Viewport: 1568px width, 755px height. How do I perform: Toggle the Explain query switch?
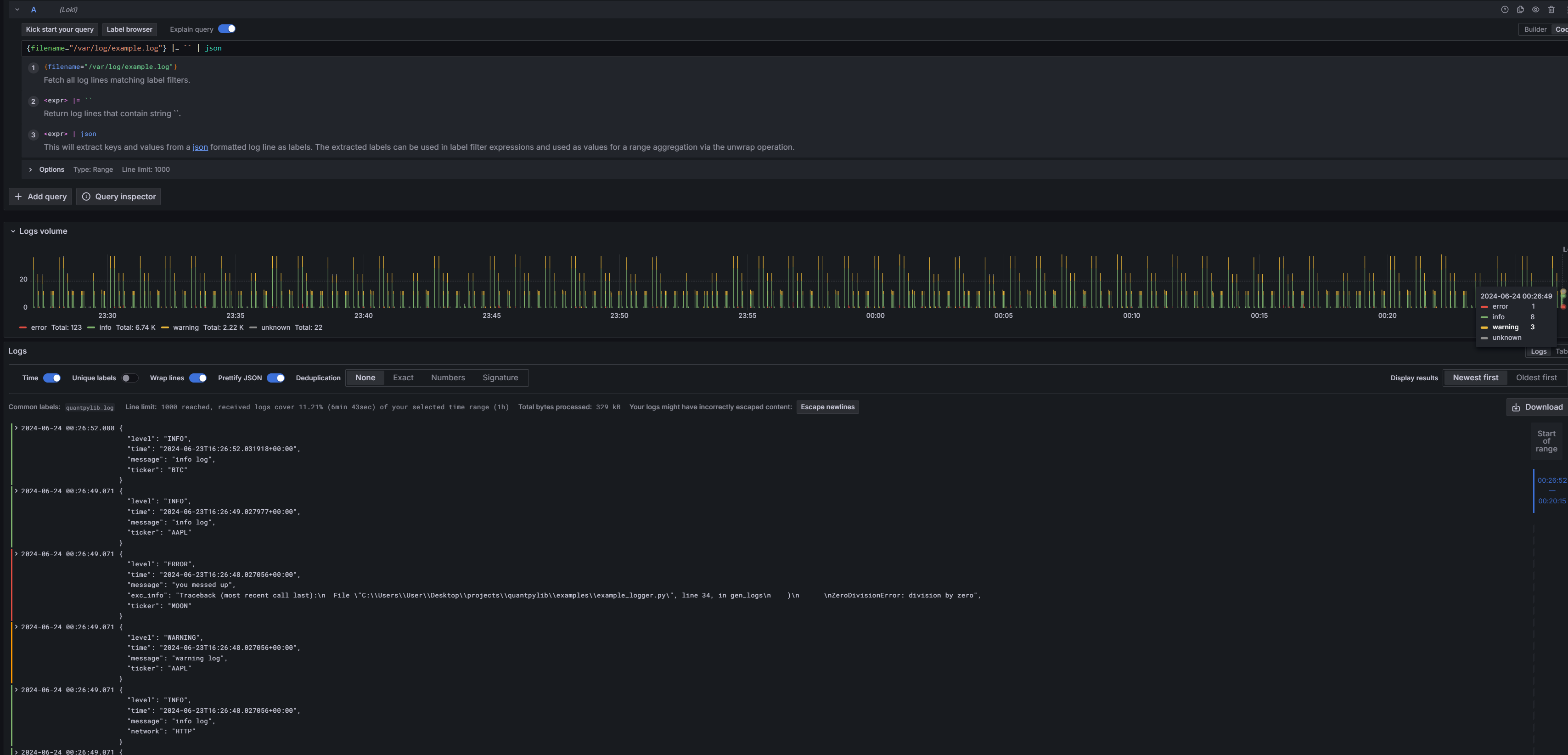tap(227, 28)
